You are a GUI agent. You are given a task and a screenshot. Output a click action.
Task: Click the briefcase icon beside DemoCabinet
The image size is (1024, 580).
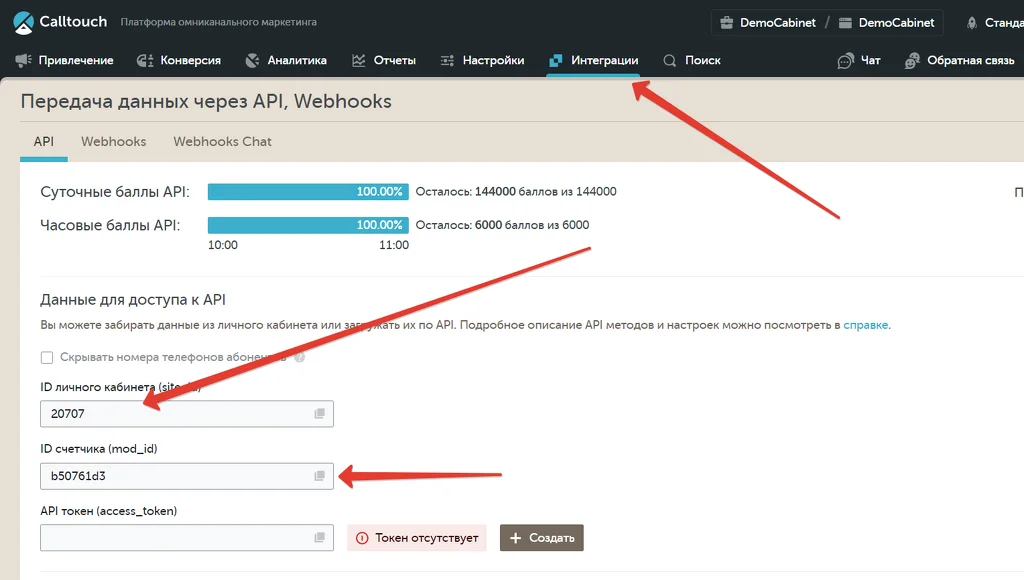tap(726, 23)
